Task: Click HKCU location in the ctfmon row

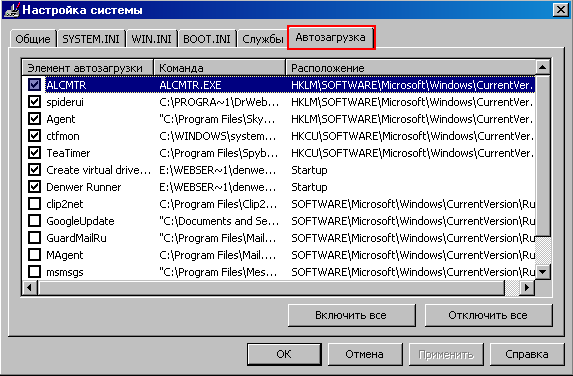Action: click(412, 136)
